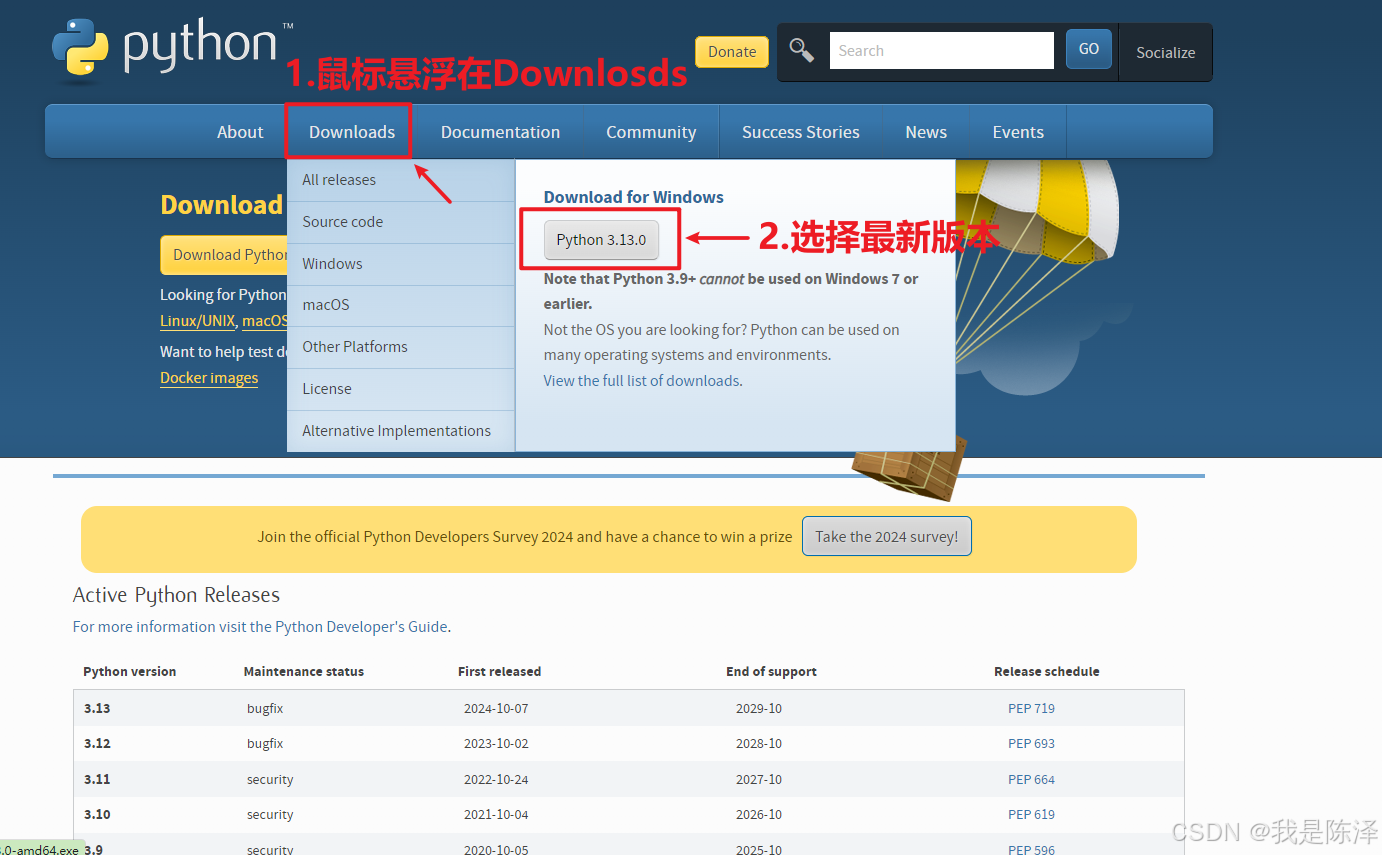Open the Events menu
Viewport: 1382px width, 855px height.
1018,132
